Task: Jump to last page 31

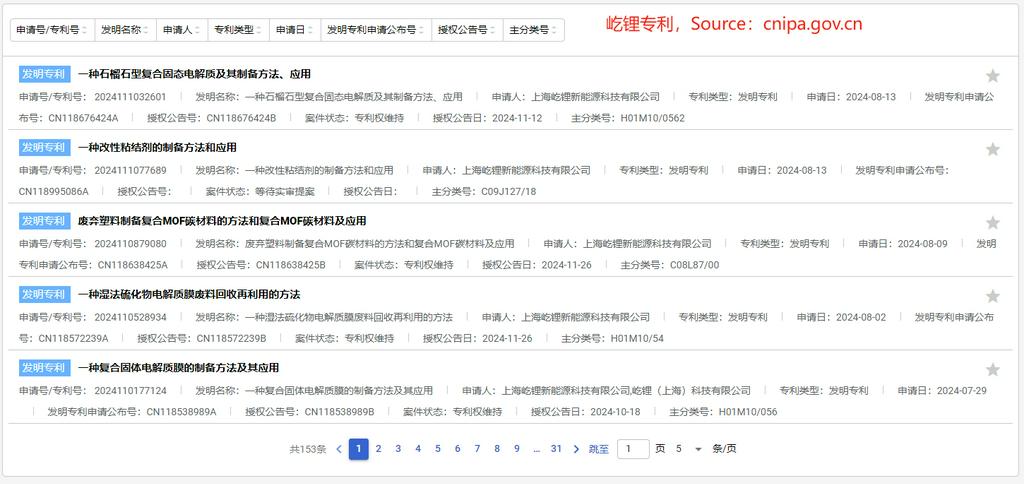Action: [556, 449]
